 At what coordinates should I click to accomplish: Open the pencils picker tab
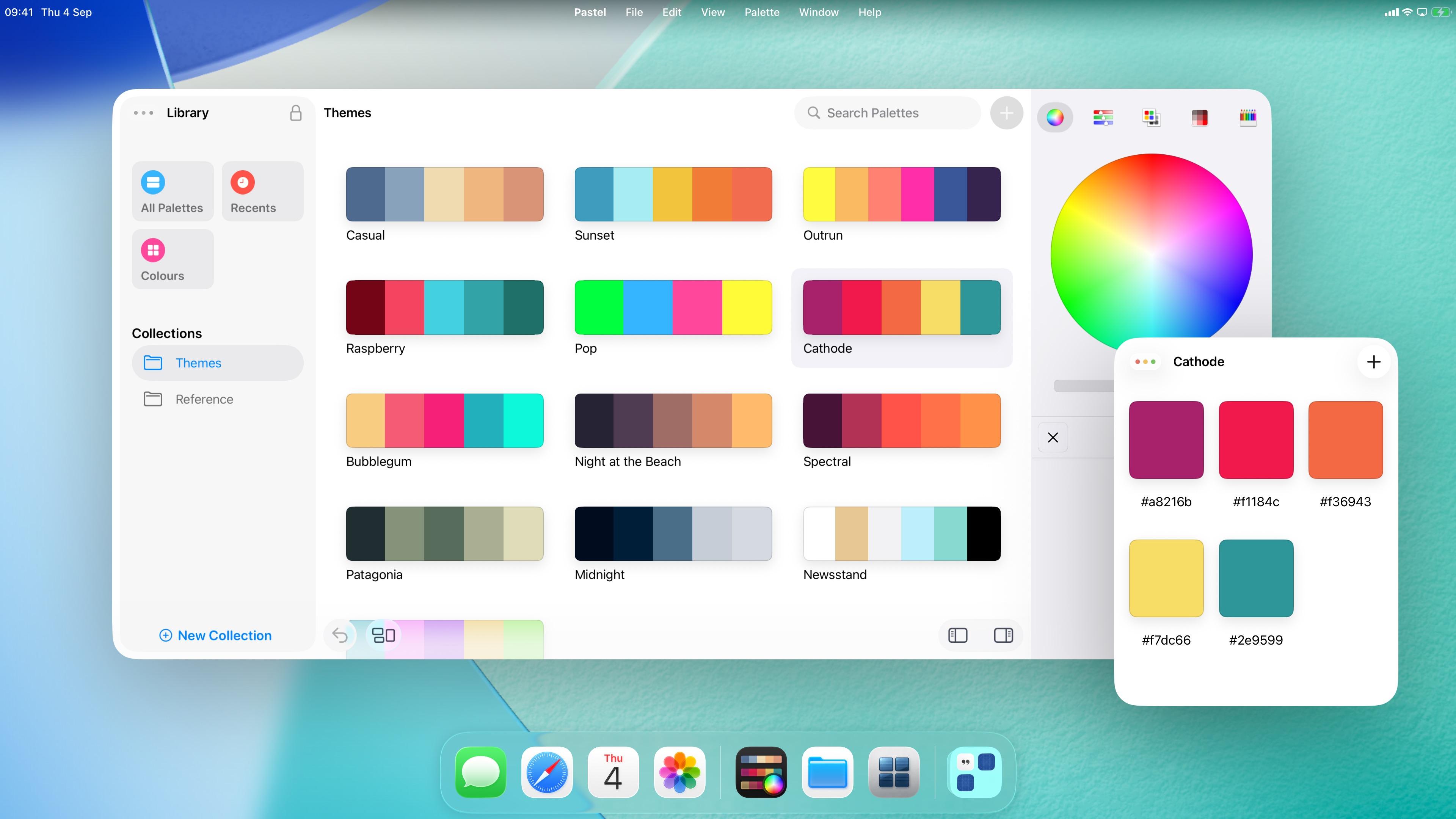pyautogui.click(x=1247, y=118)
